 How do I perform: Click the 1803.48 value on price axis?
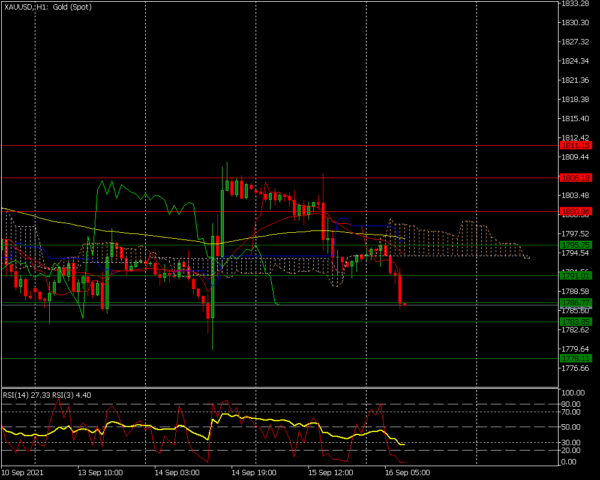[x=575, y=195]
